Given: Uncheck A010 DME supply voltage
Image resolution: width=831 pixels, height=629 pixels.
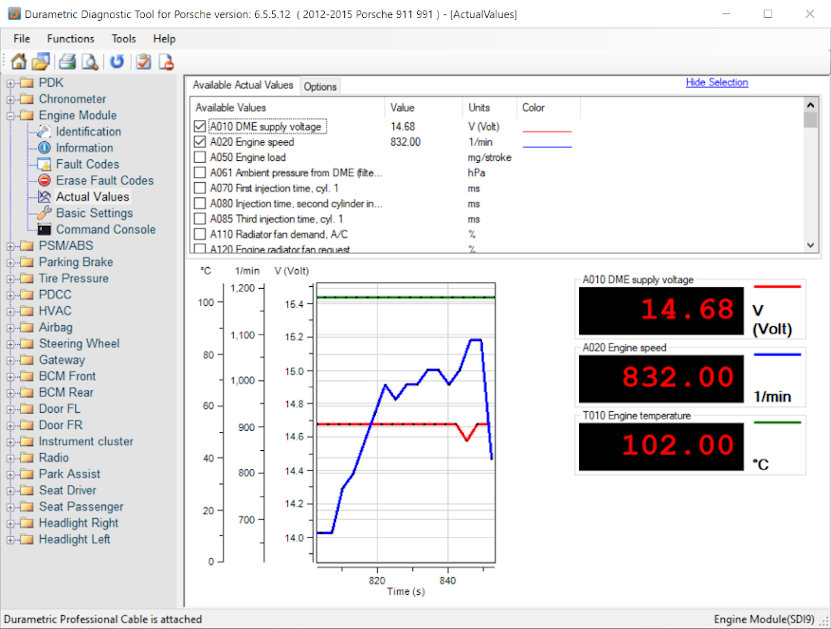Looking at the screenshot, I should point(200,126).
